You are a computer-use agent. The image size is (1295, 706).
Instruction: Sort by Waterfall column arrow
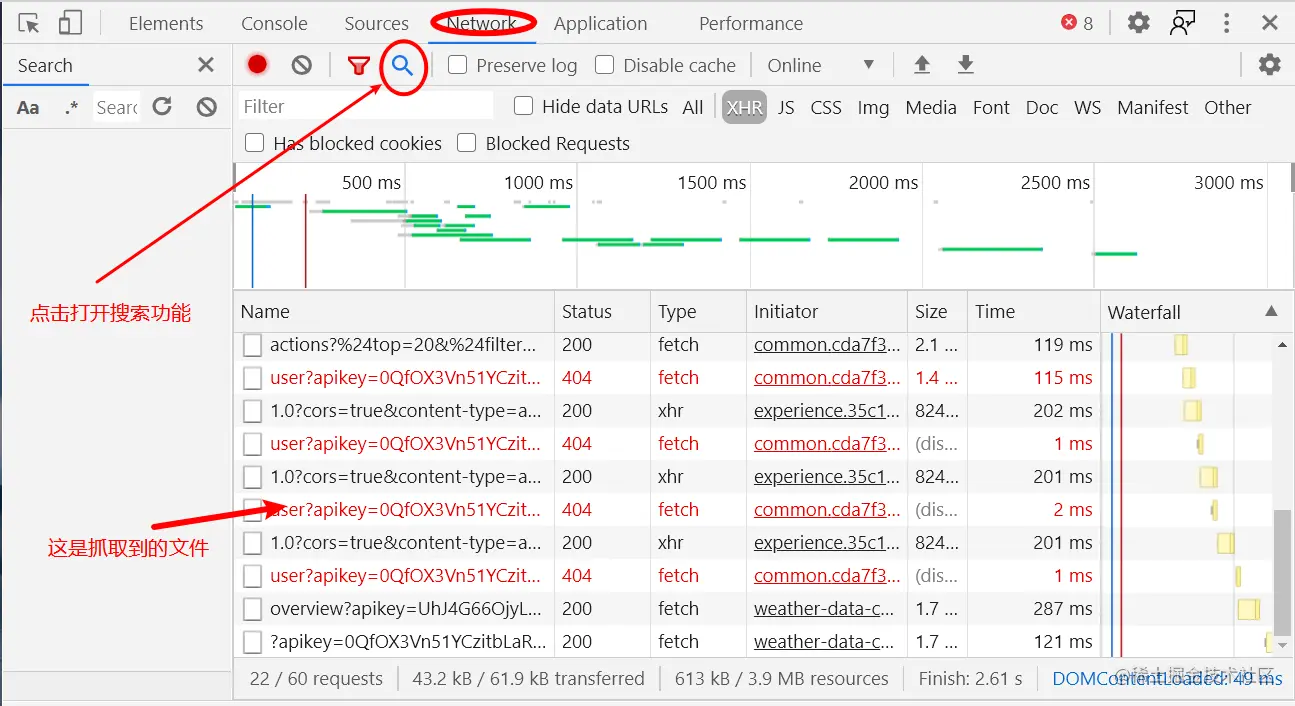pos(1271,311)
